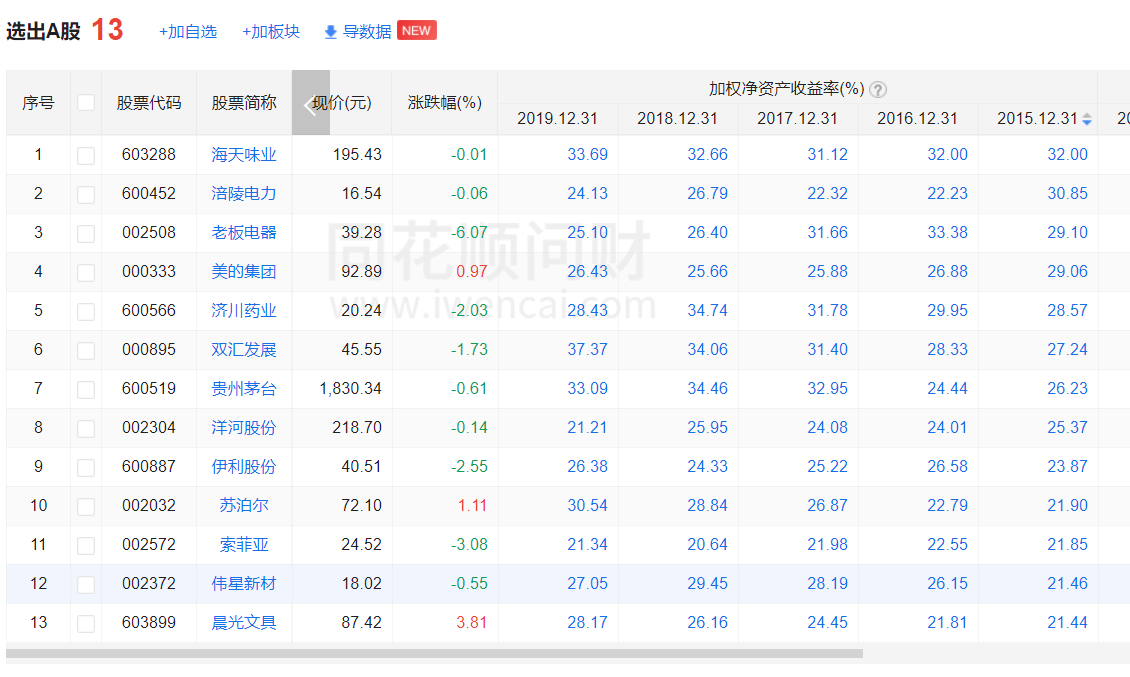Open 涪陵电力 stock link
This screenshot has height=677, width=1130.
point(244,193)
